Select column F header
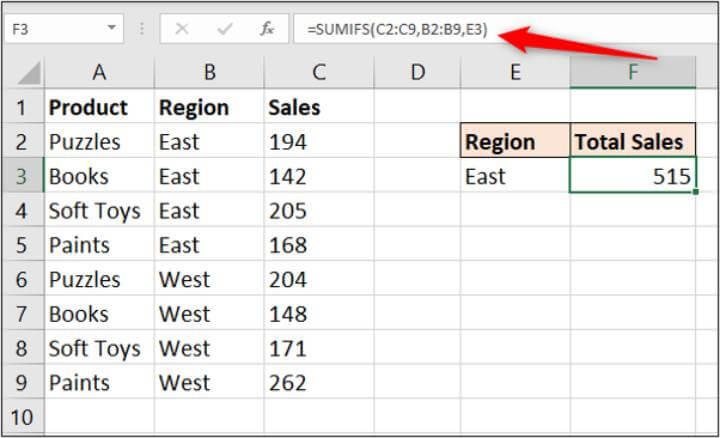The height and width of the screenshot is (438, 720). pyautogui.click(x=633, y=72)
